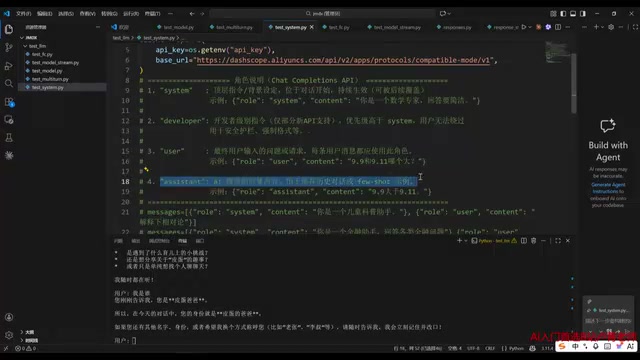Select test_fc.py in explorer tree
This screenshot has height=360, width=640.
[42, 54]
